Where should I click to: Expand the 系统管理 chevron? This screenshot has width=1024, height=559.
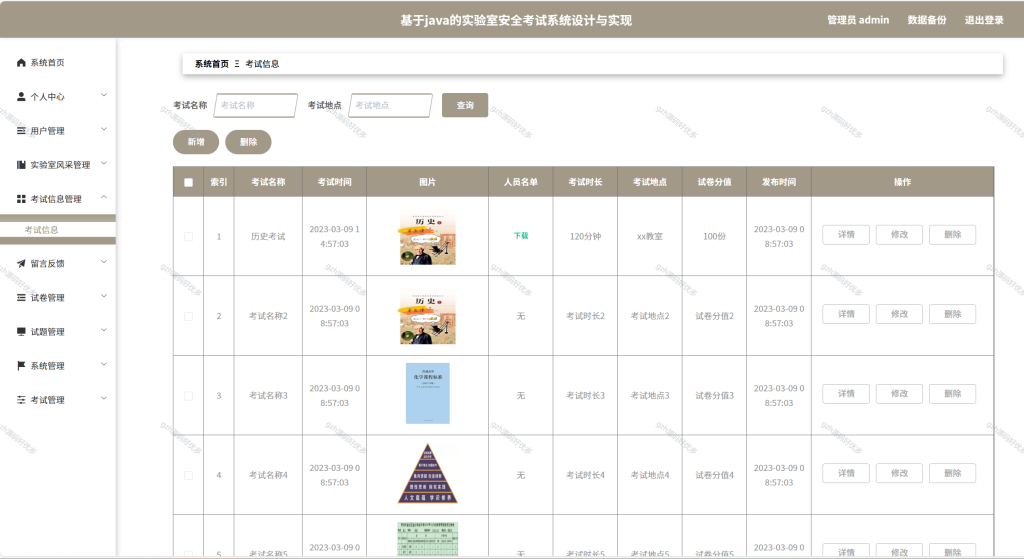pyautogui.click(x=104, y=364)
